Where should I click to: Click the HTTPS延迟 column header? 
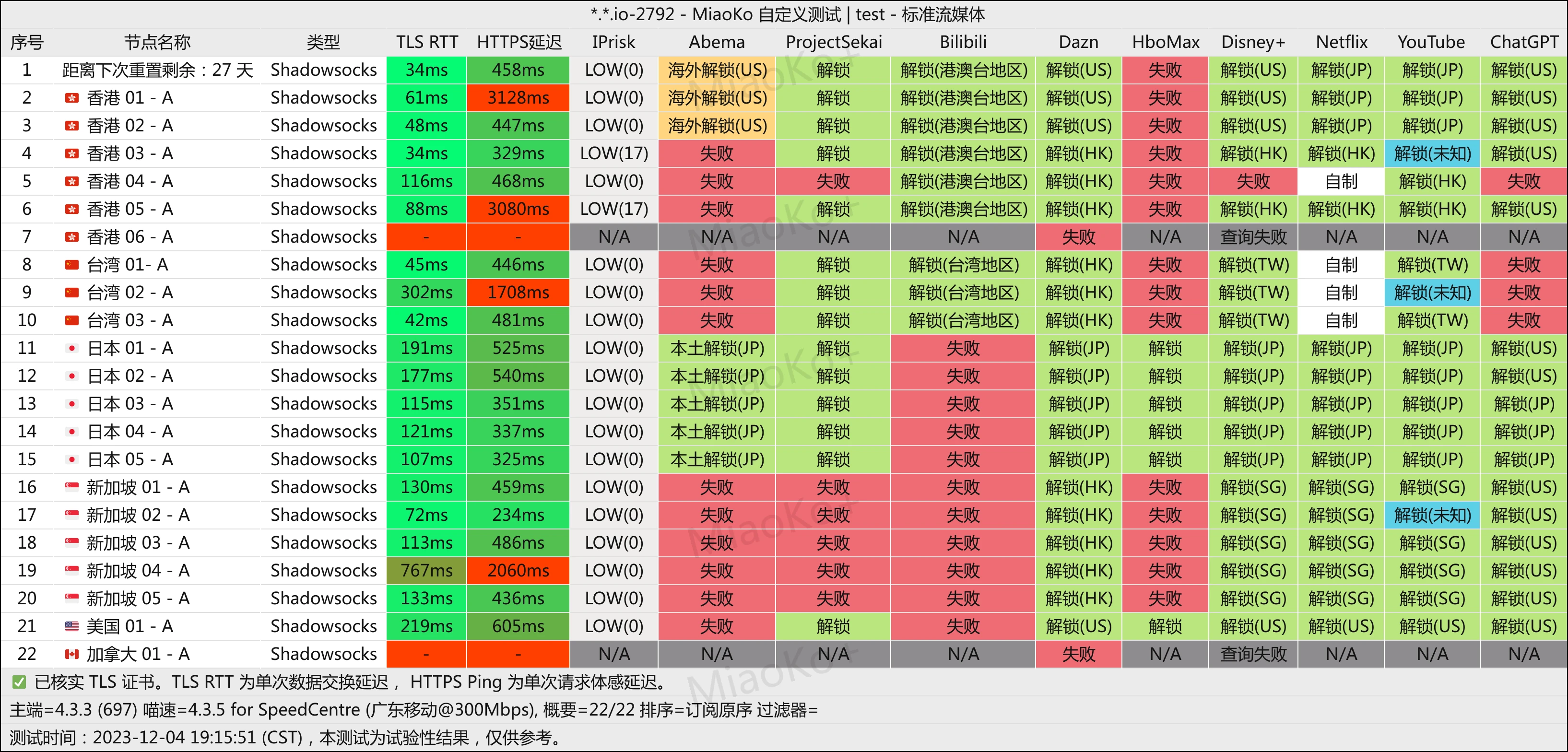[519, 42]
